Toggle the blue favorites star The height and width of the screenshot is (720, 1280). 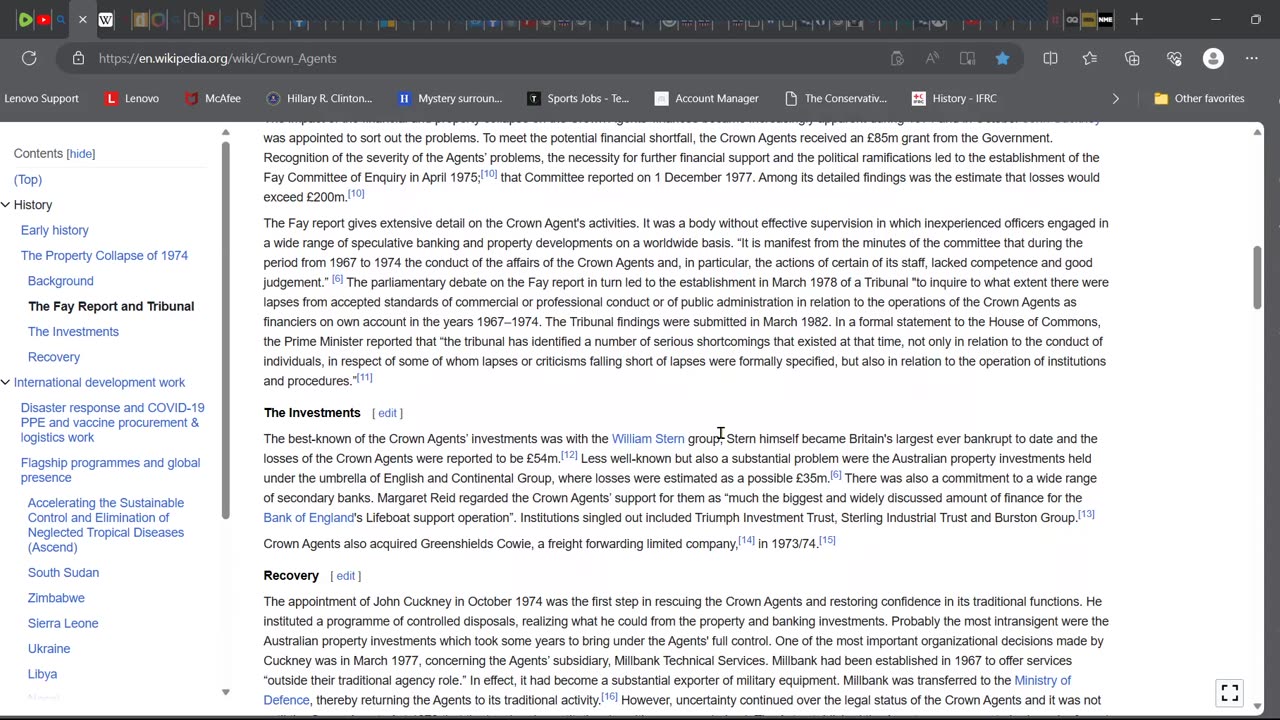[x=1002, y=58]
